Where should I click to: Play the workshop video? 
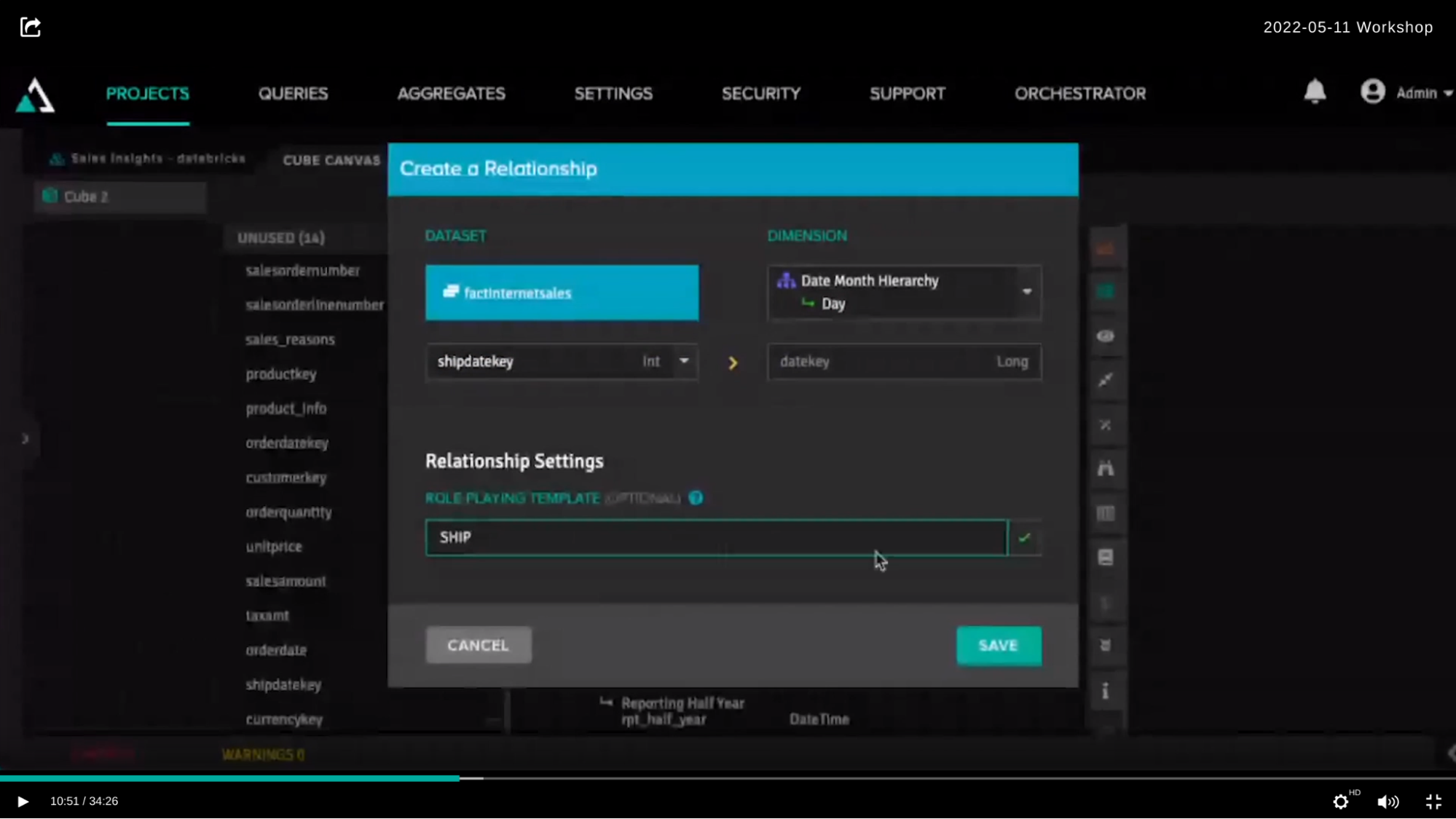(23, 802)
